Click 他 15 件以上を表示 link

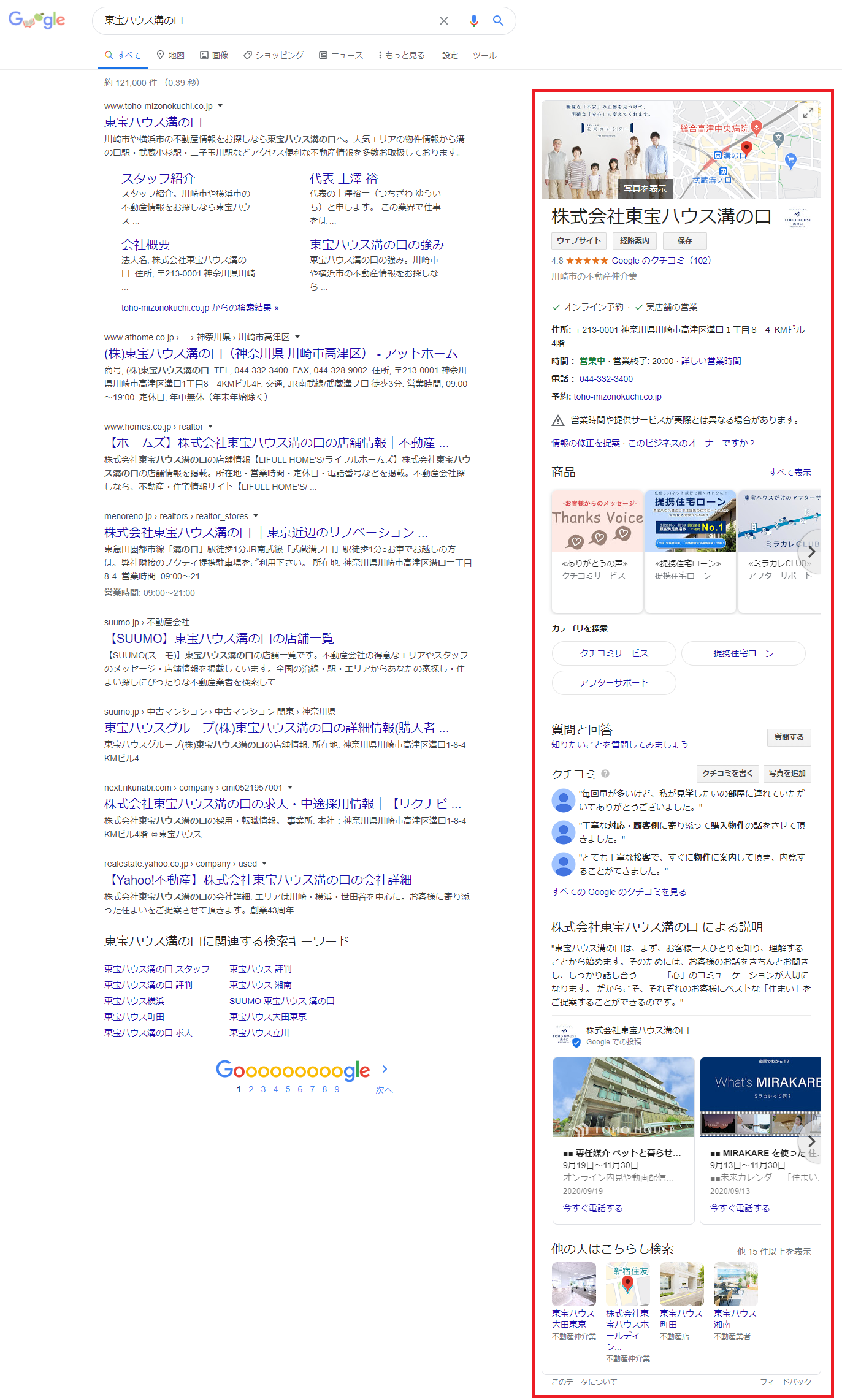click(x=774, y=1251)
